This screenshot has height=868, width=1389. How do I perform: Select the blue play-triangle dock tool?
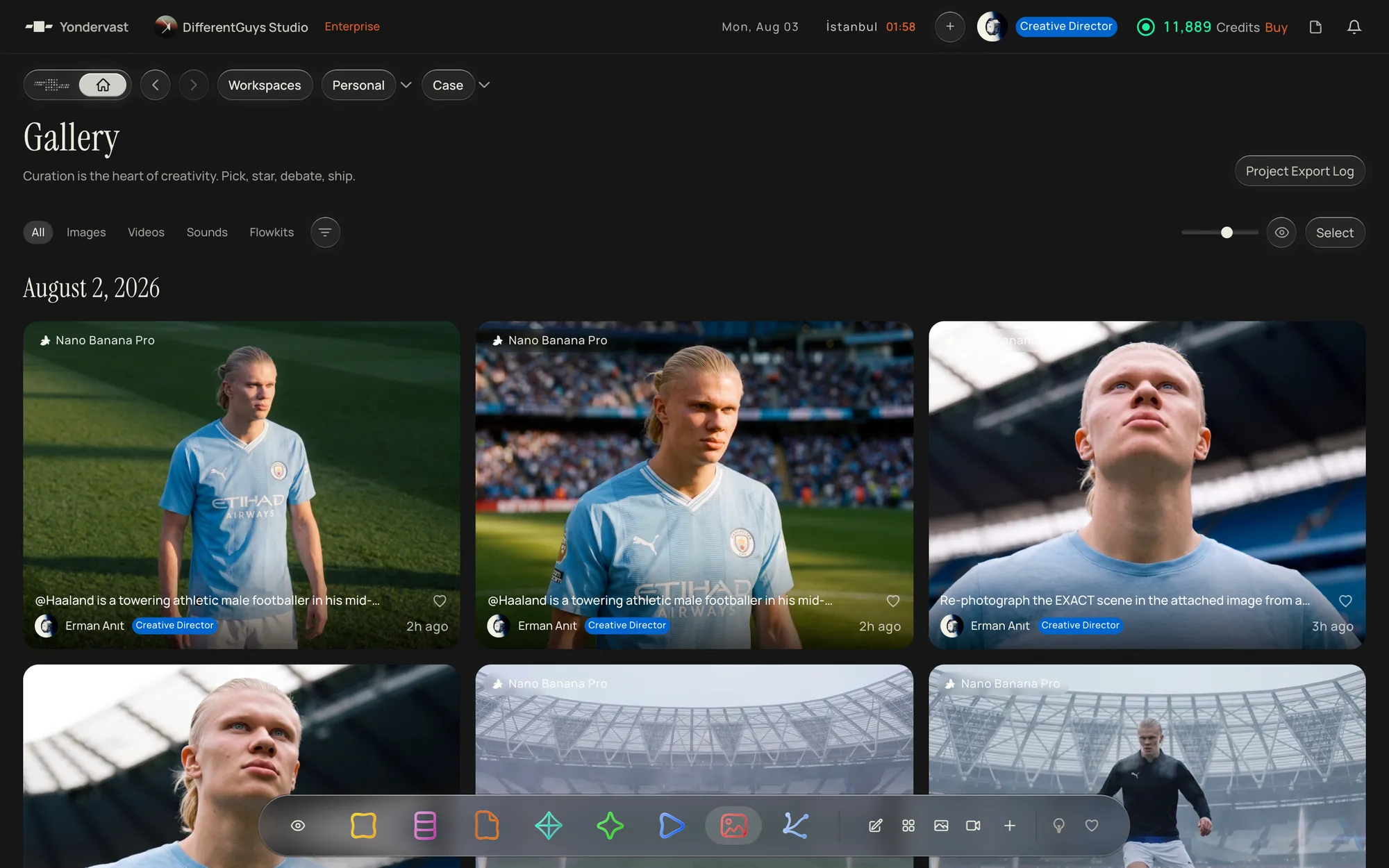point(672,826)
